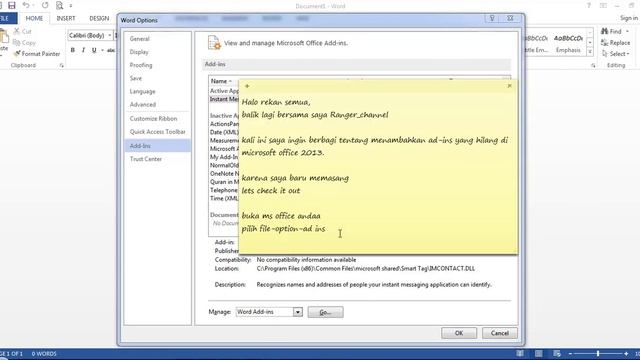Click the Copy icon in Clipboard group
Image resolution: width=640 pixels, height=360 pixels.
click(x=16, y=42)
